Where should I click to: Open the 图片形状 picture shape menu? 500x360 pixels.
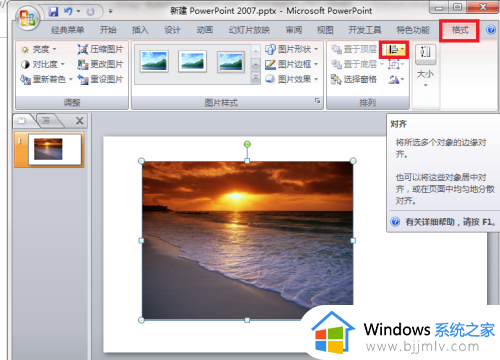pos(292,50)
